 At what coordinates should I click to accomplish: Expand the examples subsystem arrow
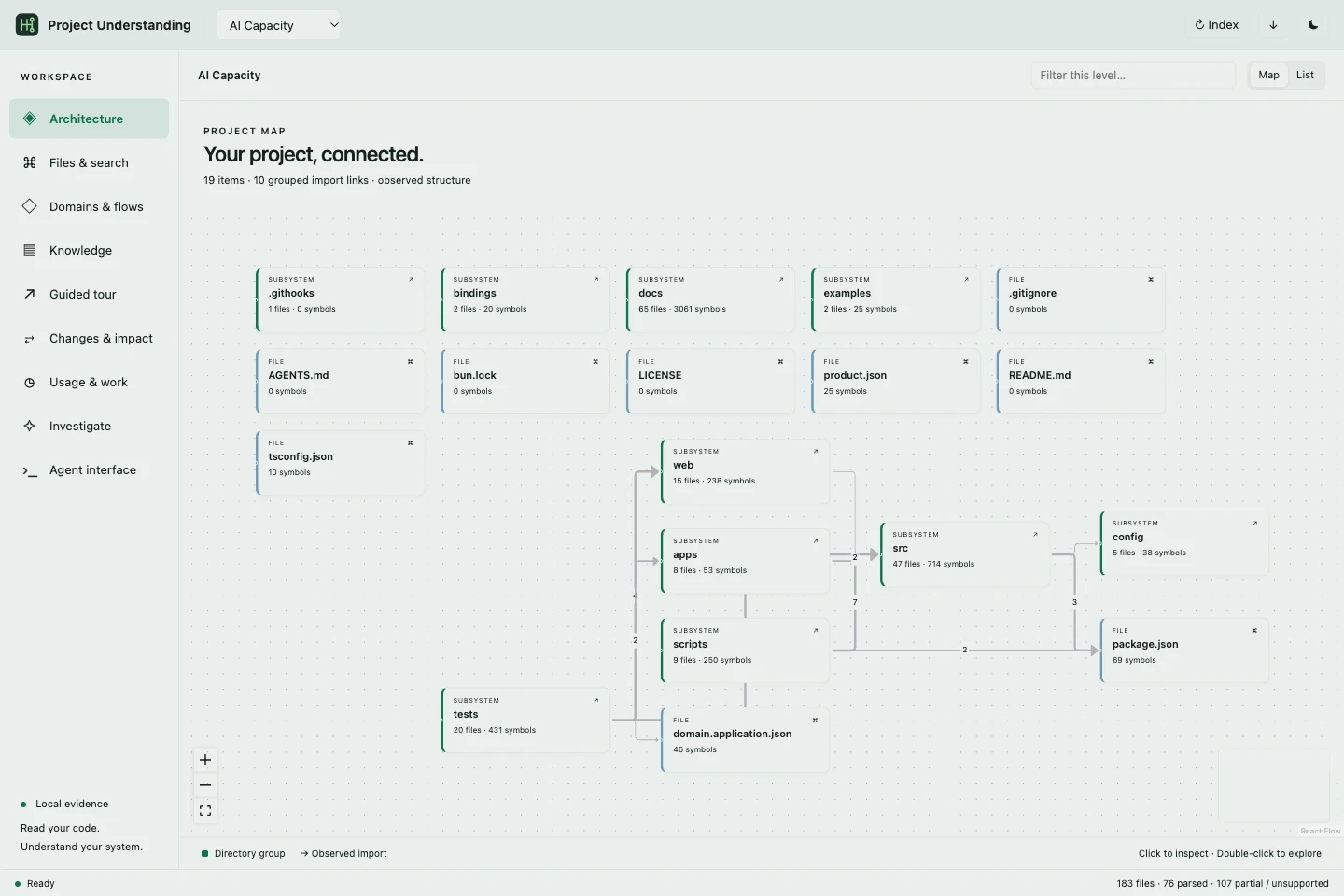pyautogui.click(x=966, y=279)
